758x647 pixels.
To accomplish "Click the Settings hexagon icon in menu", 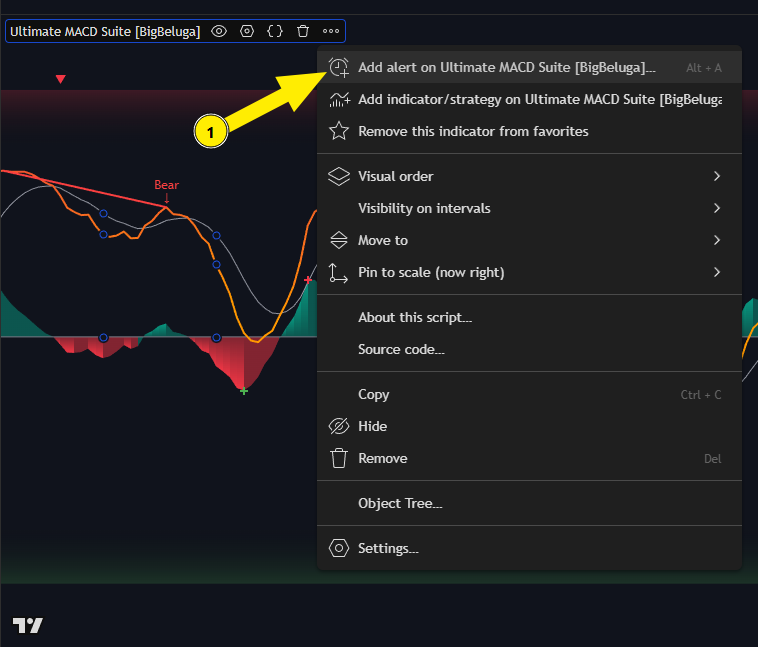I will [x=339, y=548].
